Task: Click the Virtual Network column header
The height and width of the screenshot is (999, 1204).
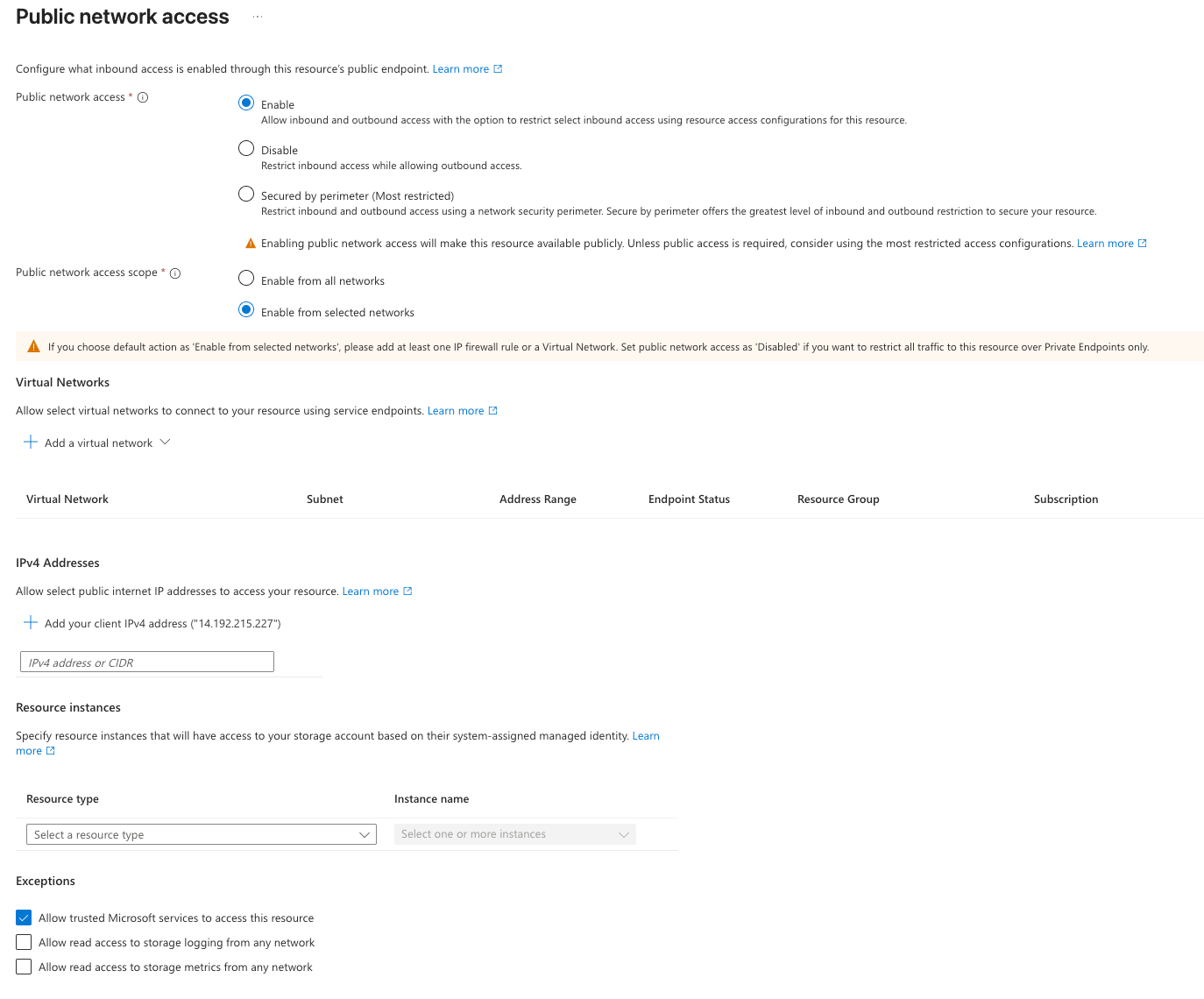Action: click(x=67, y=499)
